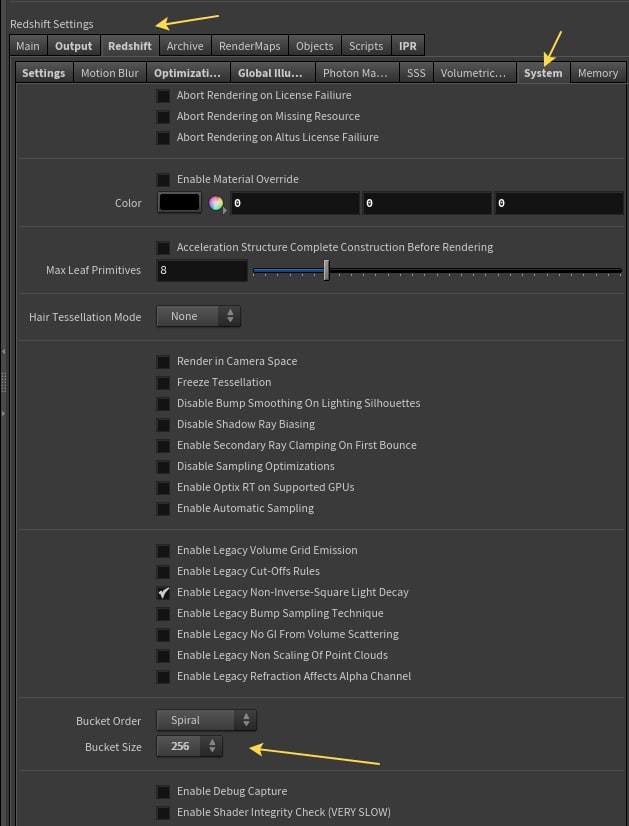Open the Objects tab

click(314, 46)
